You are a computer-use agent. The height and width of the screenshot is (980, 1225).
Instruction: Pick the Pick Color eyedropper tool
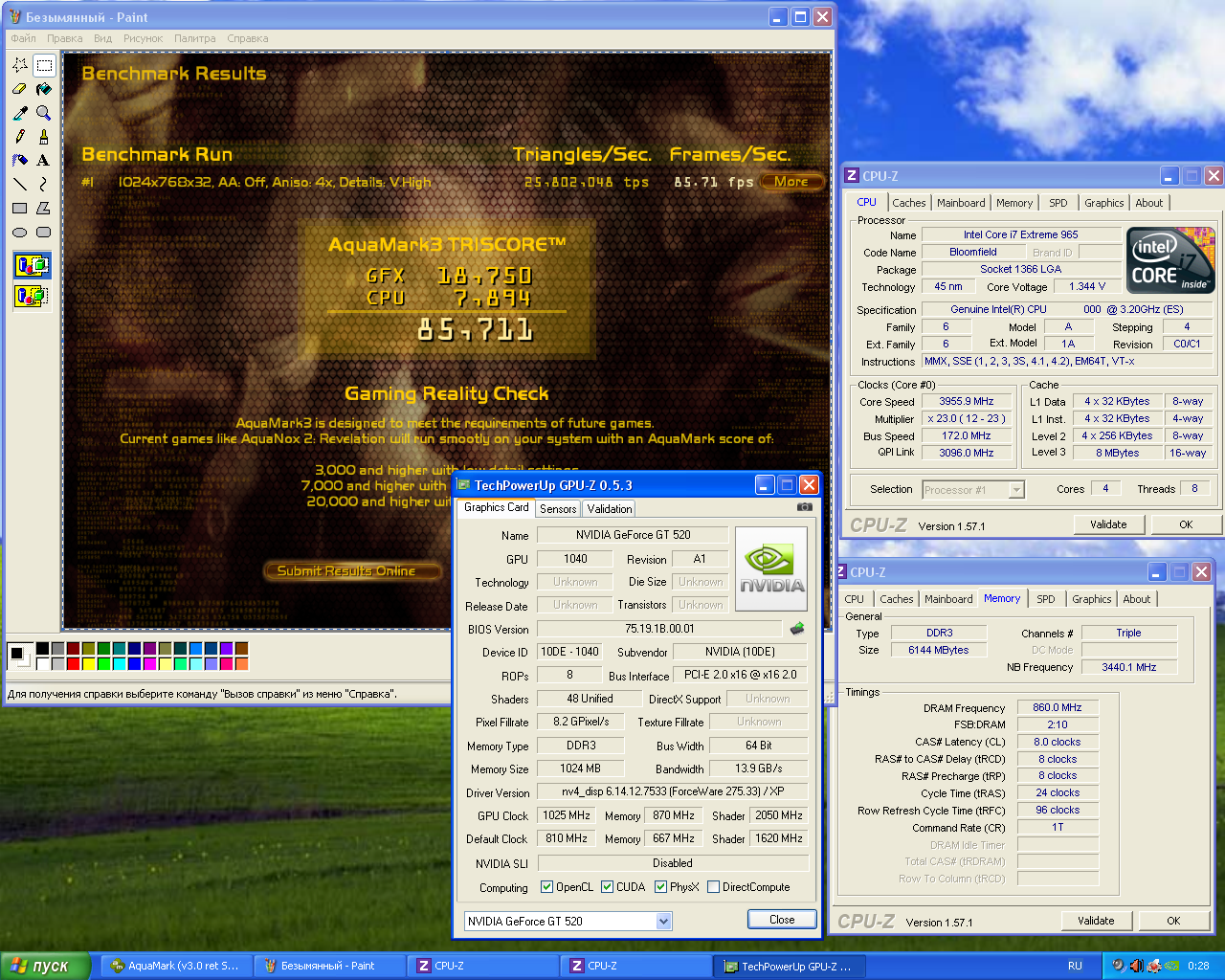(x=20, y=113)
